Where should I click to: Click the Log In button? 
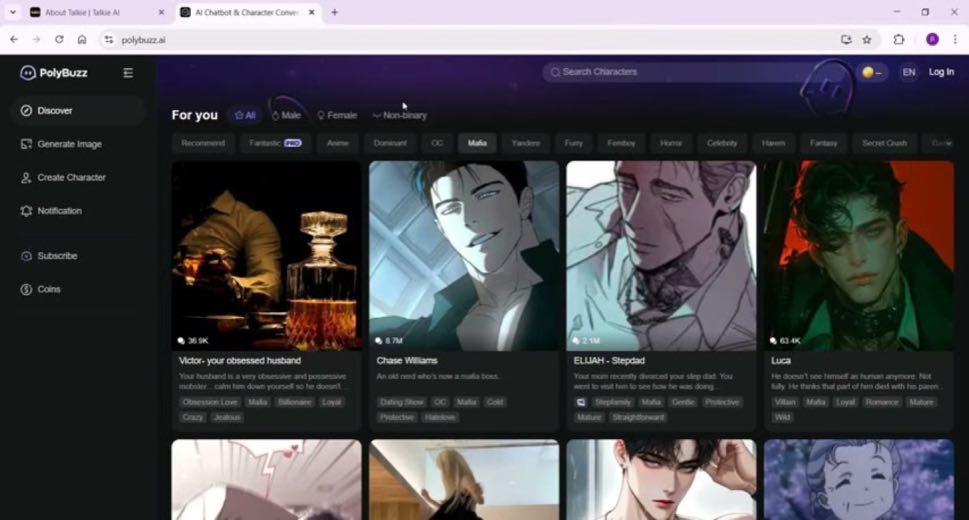(x=941, y=72)
